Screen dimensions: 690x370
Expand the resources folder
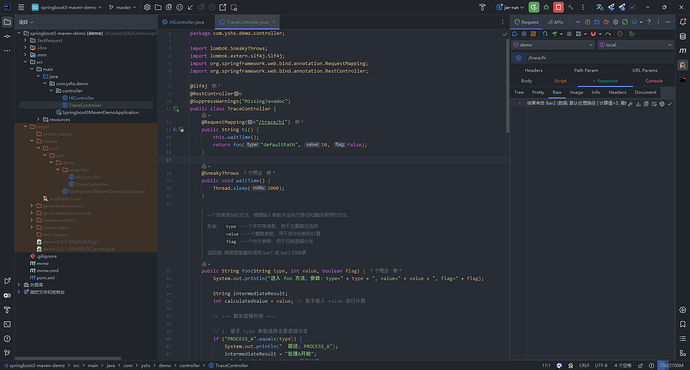[x=38, y=120]
